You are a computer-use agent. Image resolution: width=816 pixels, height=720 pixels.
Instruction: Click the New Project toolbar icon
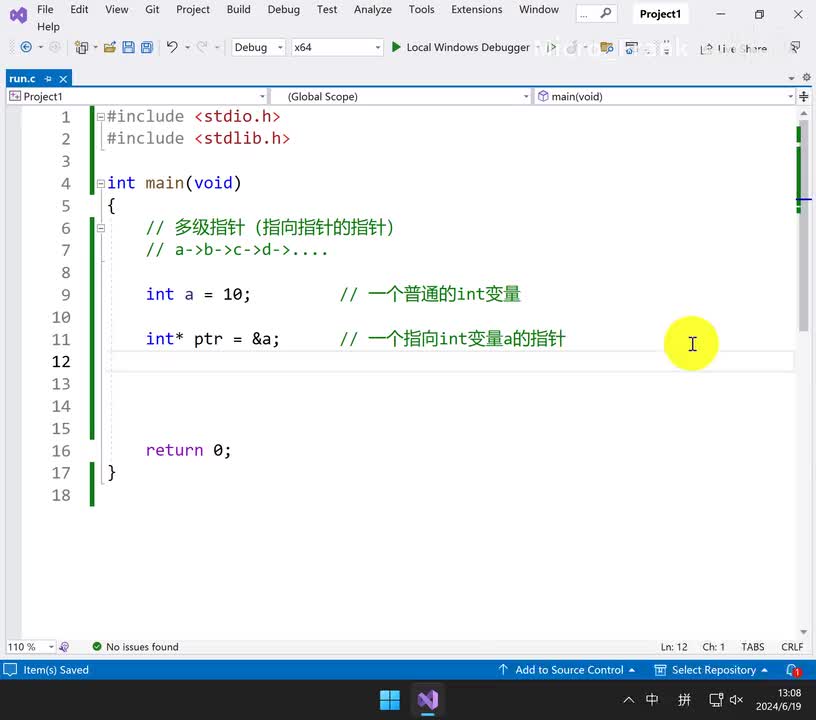pos(81,48)
